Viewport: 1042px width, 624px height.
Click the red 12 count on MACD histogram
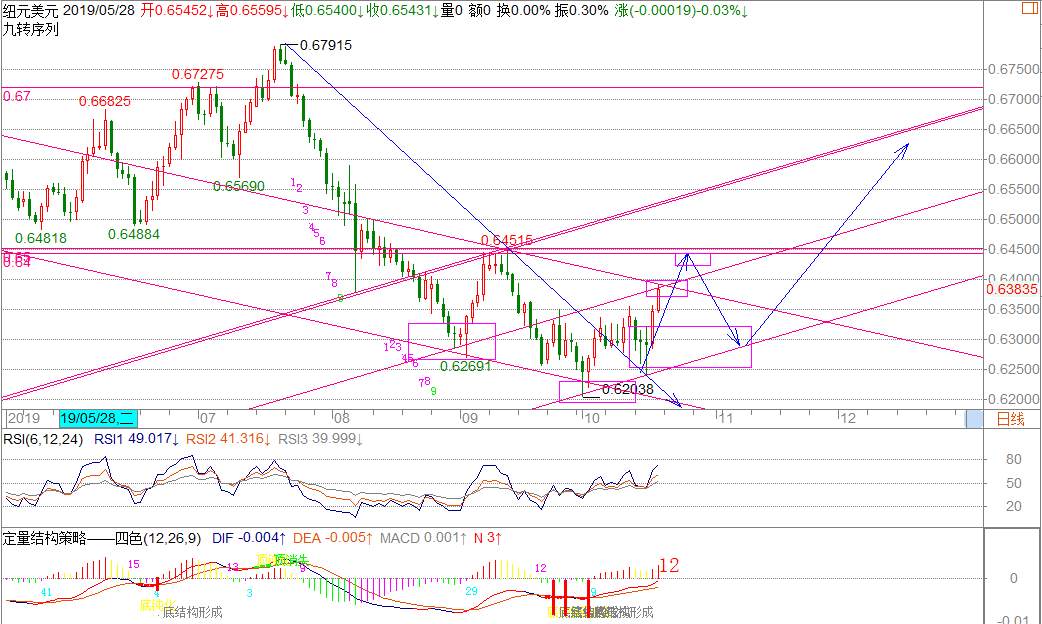tap(670, 566)
